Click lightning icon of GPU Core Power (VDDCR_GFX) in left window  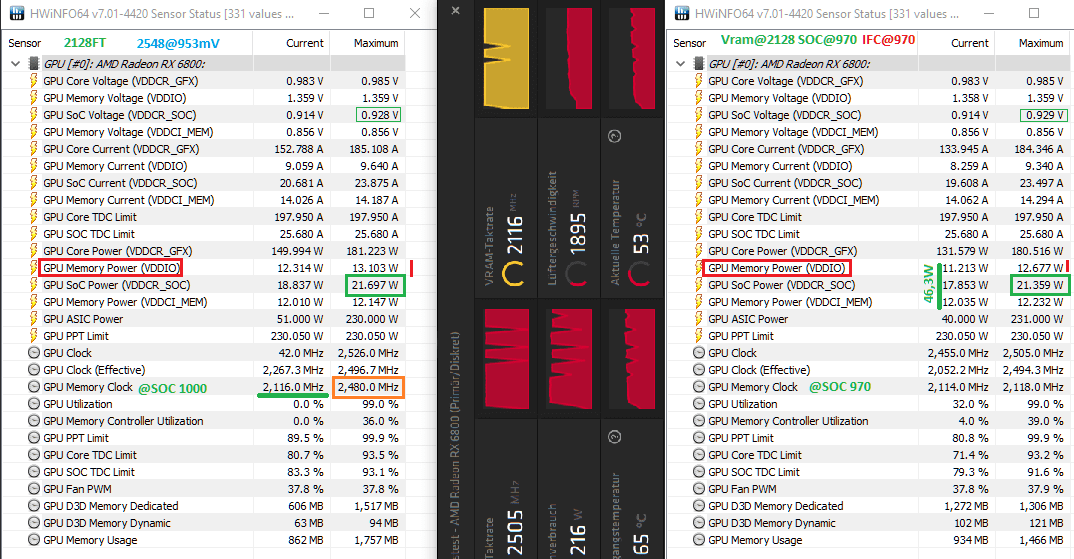pyautogui.click(x=34, y=251)
